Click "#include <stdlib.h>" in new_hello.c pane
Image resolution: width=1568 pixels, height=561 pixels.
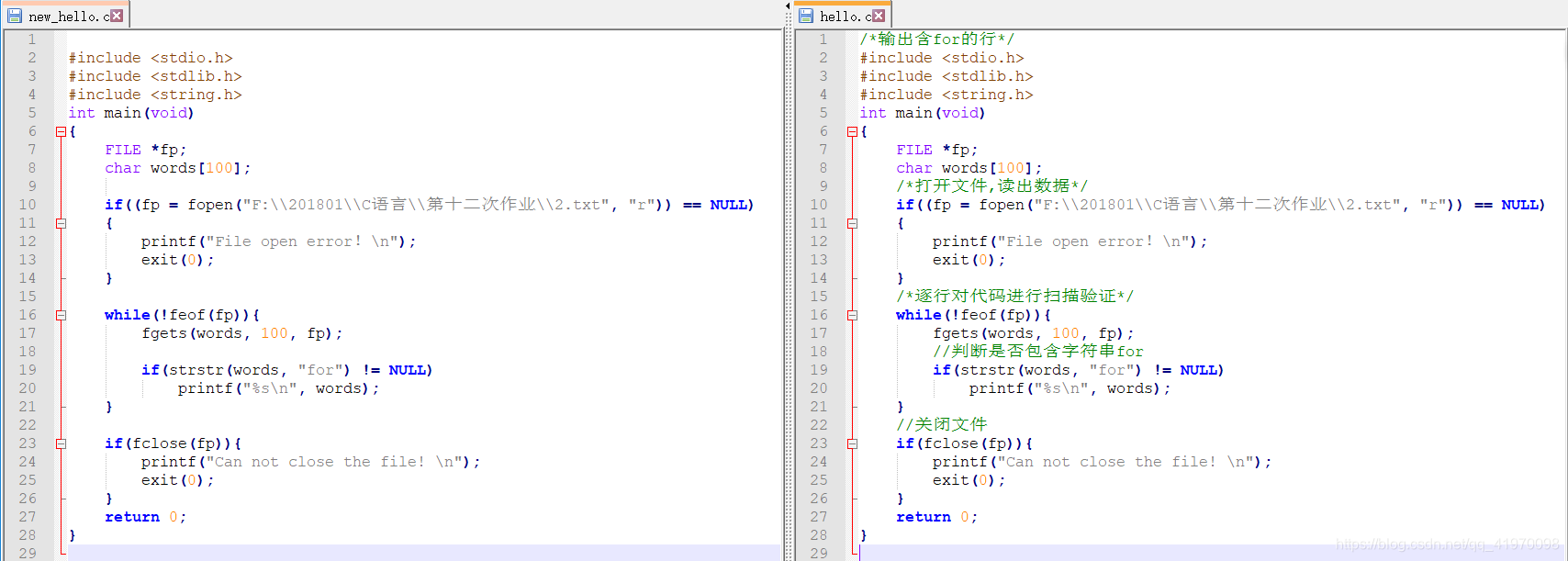click(155, 76)
